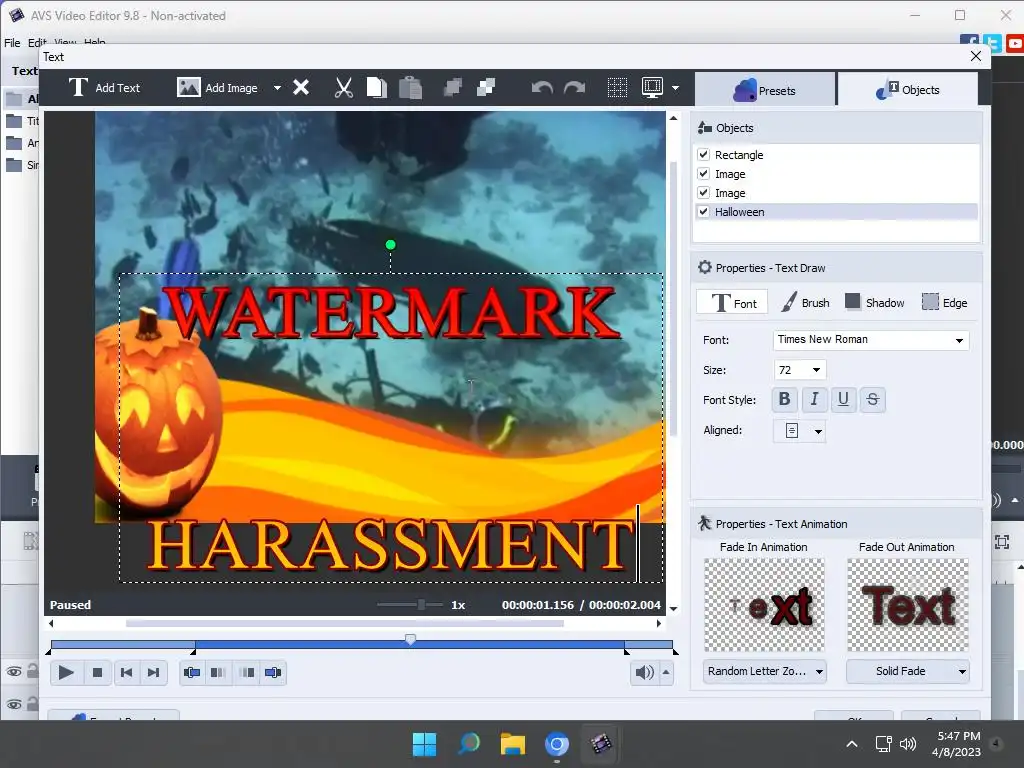Open taskbar Search icon
Viewport: 1024px width, 768px height.
[468, 743]
